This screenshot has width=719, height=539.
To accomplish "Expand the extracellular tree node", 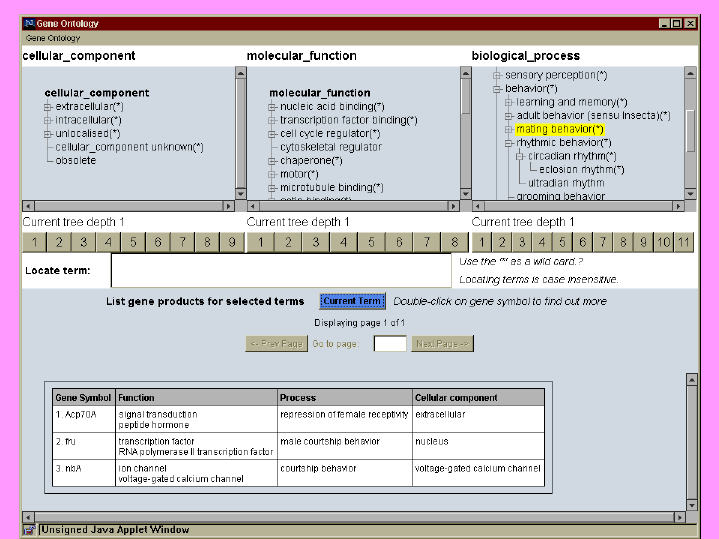I will tap(48, 106).
